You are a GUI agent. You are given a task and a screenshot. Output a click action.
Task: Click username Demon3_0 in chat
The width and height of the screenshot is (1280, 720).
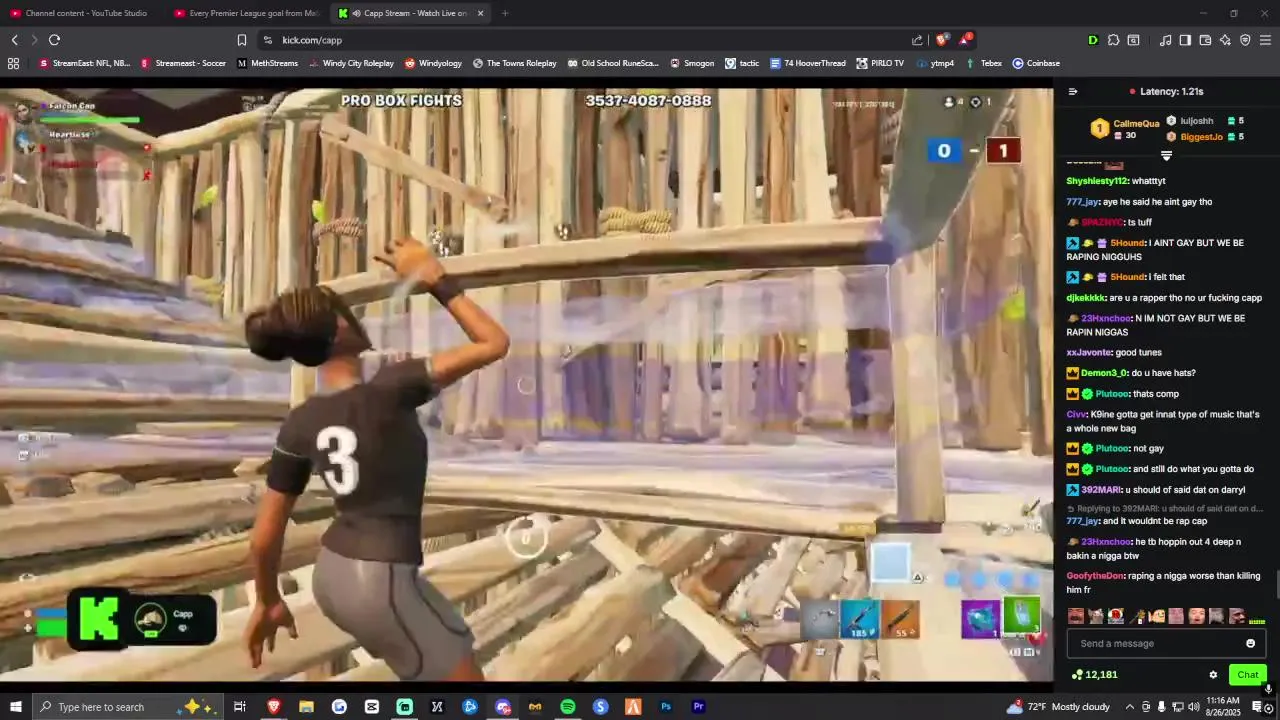(1104, 373)
